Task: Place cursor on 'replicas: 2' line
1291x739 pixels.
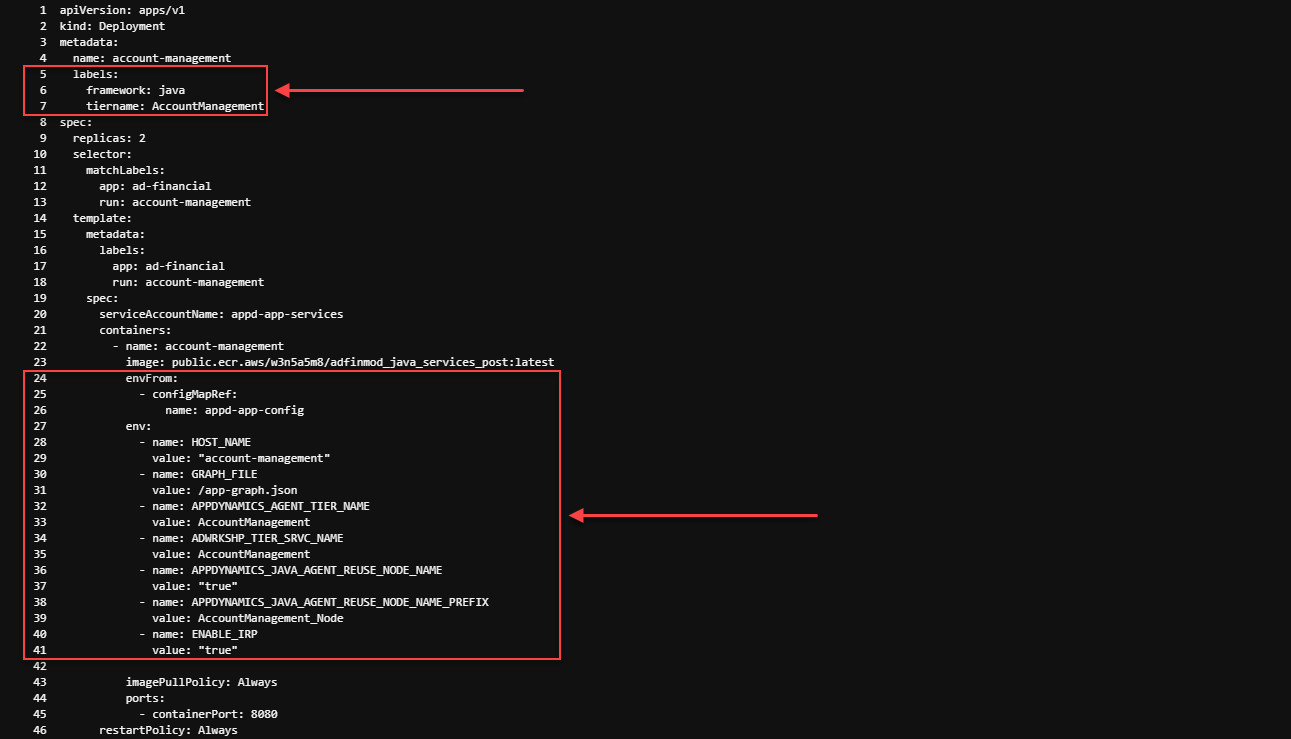Action: 108,138
